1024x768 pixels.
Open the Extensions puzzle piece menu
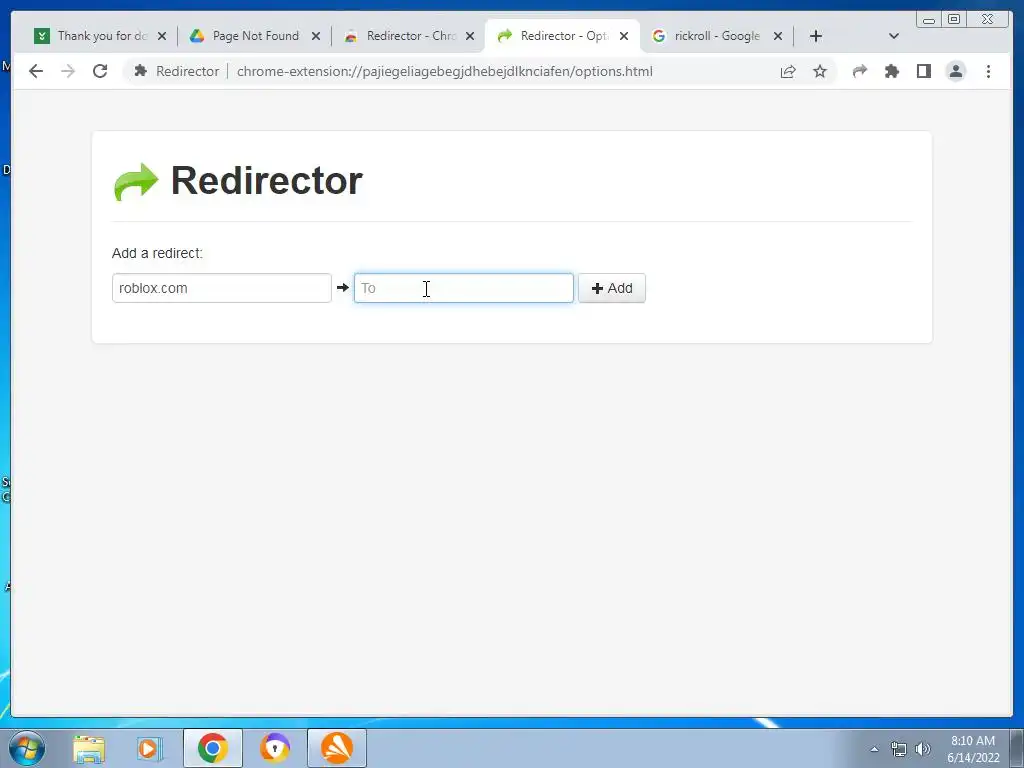point(892,71)
